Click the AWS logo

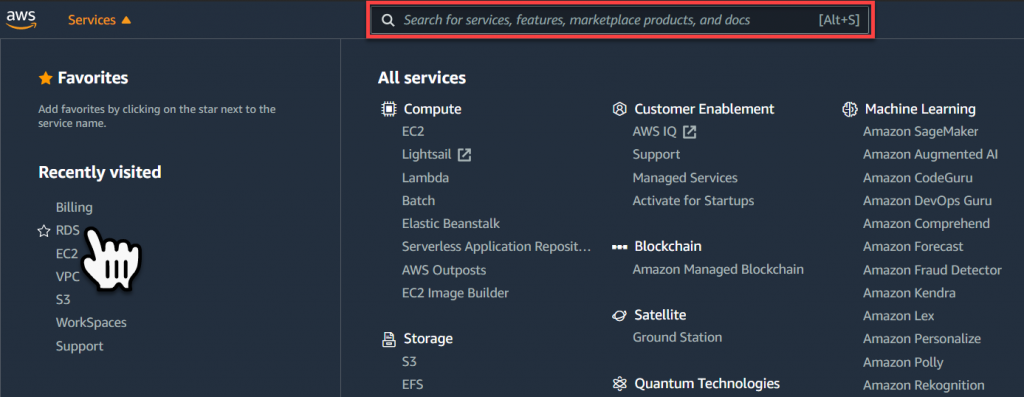pyautogui.click(x=22, y=20)
